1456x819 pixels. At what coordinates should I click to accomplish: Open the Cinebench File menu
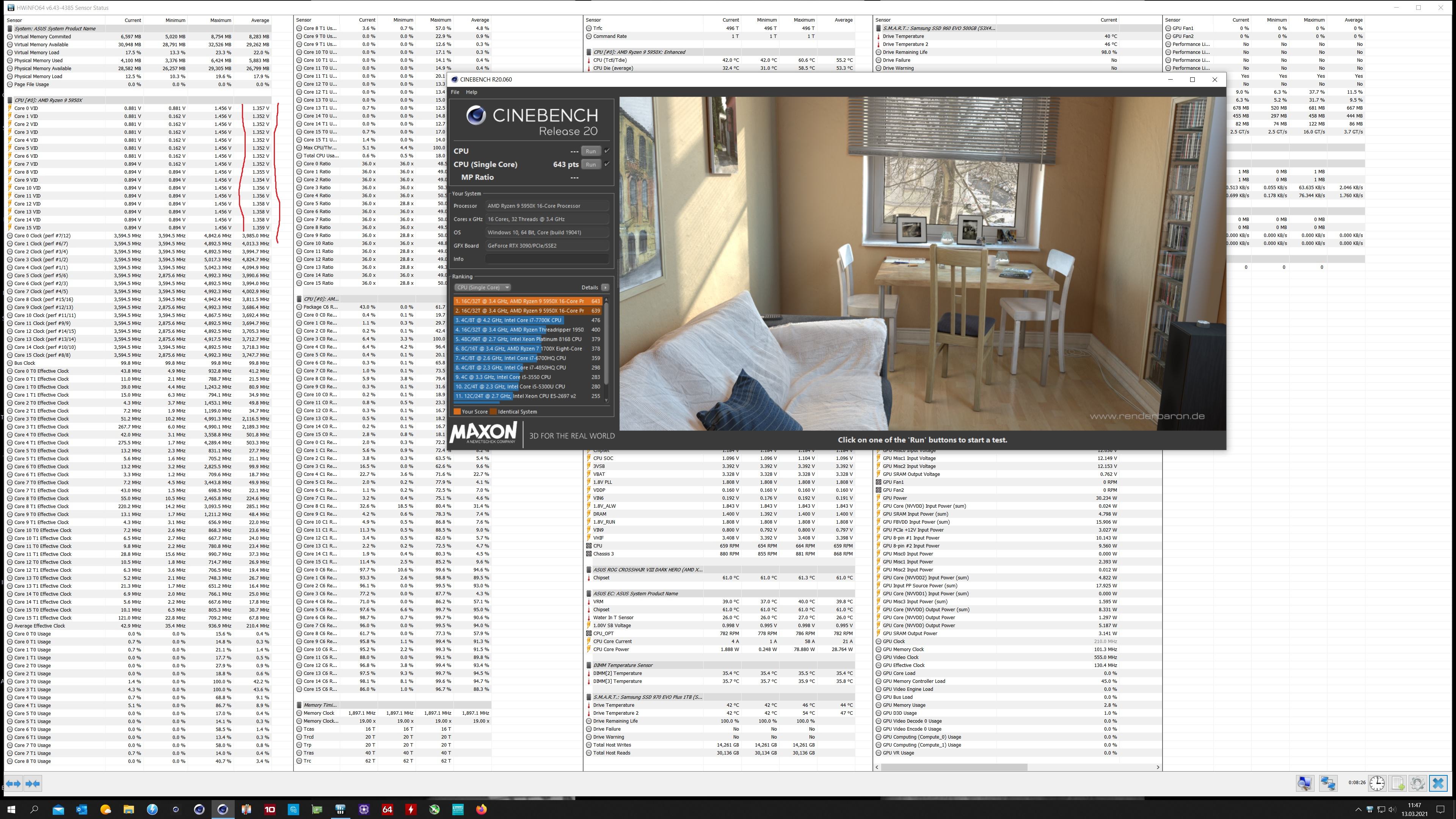(455, 92)
